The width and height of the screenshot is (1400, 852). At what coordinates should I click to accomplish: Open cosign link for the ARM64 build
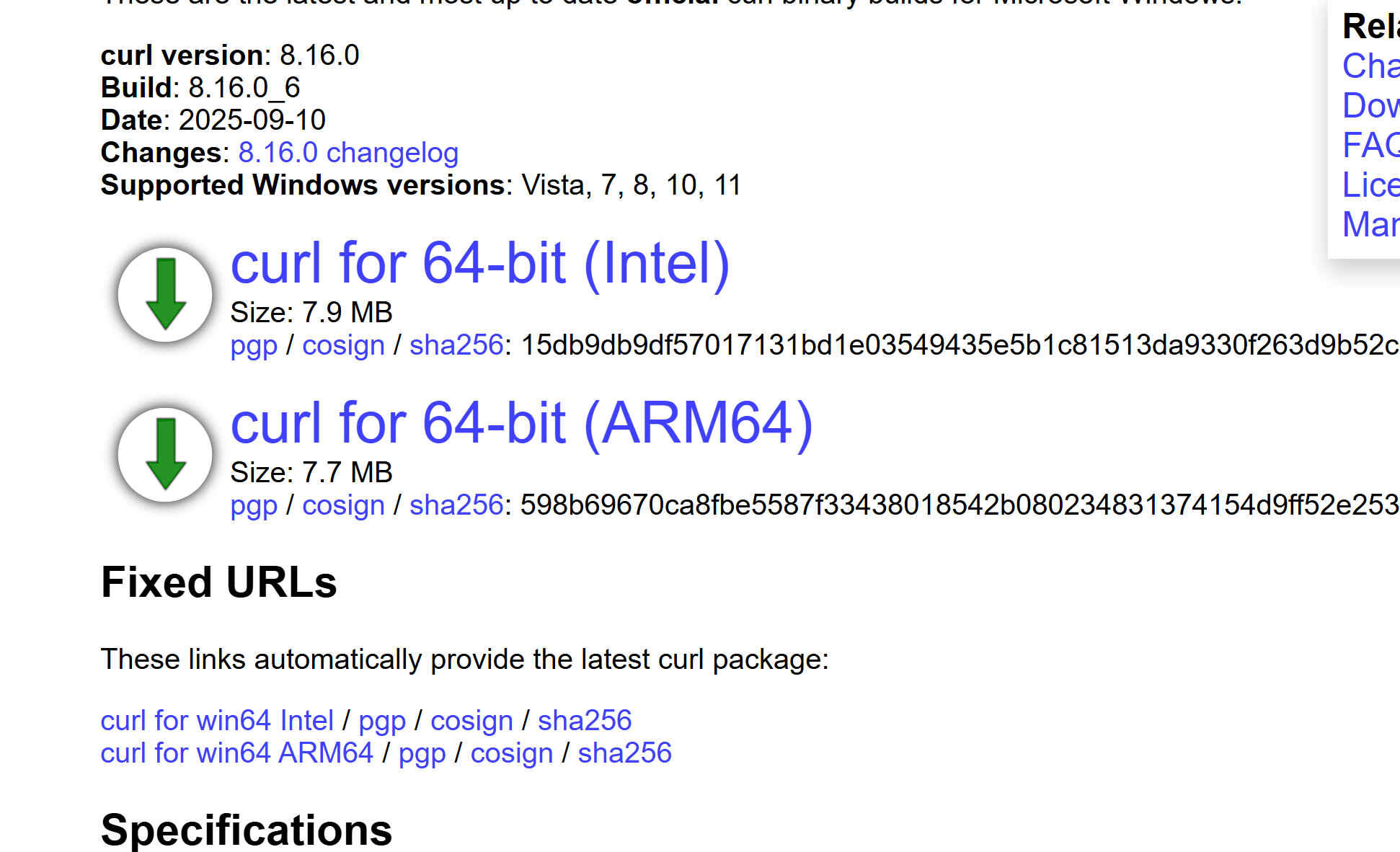click(x=343, y=505)
